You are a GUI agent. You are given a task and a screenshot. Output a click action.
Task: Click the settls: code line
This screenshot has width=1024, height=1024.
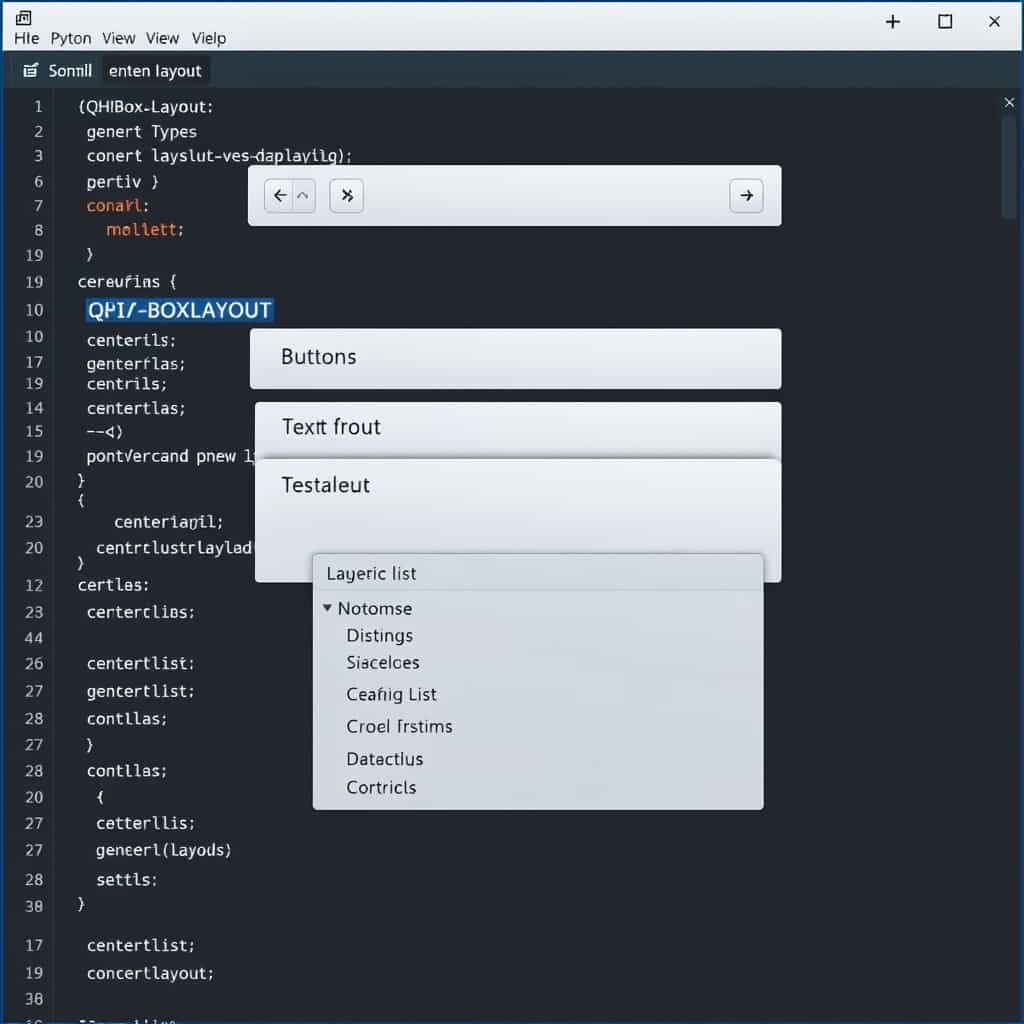pos(127,880)
